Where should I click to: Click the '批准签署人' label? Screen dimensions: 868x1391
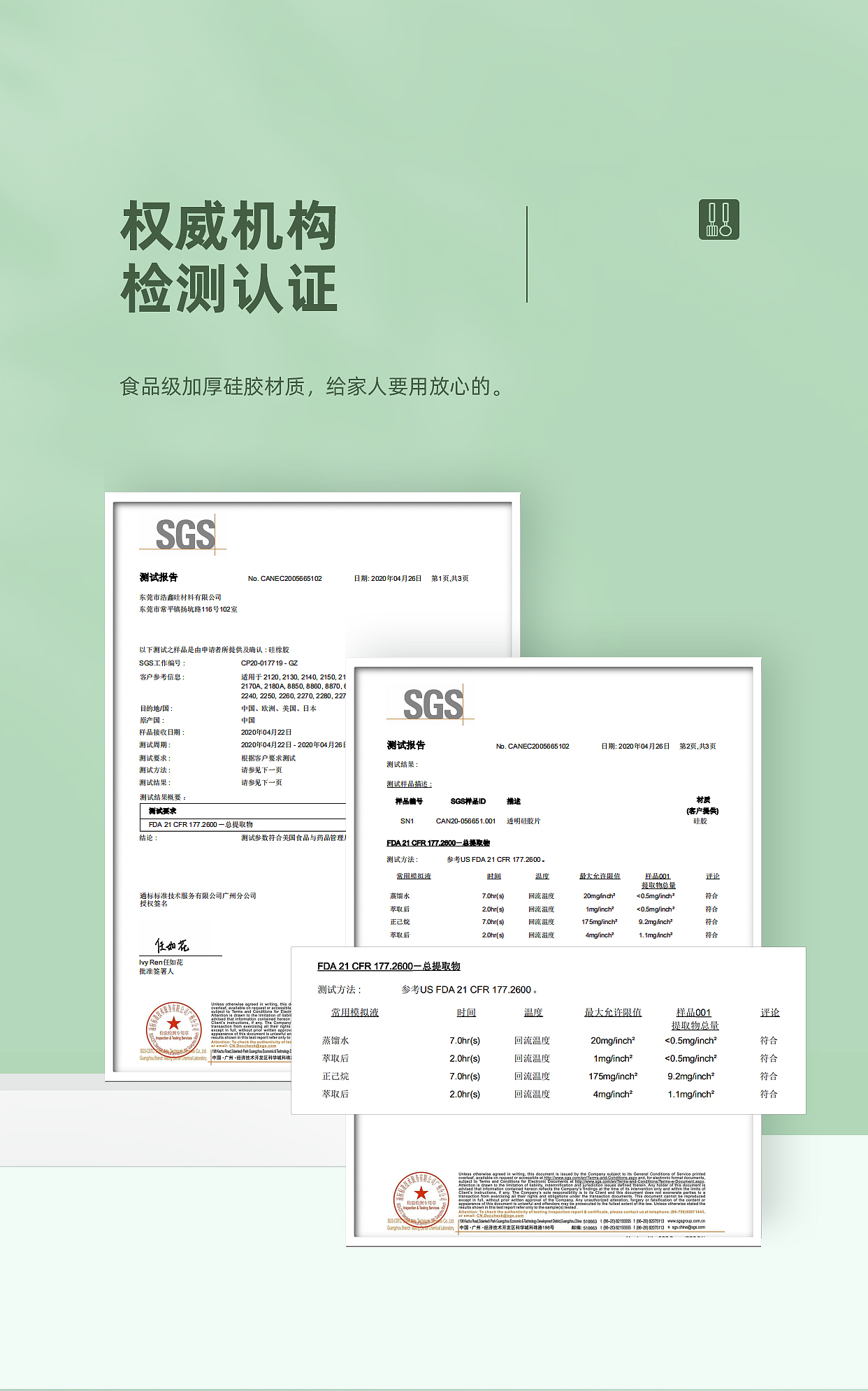157,972
